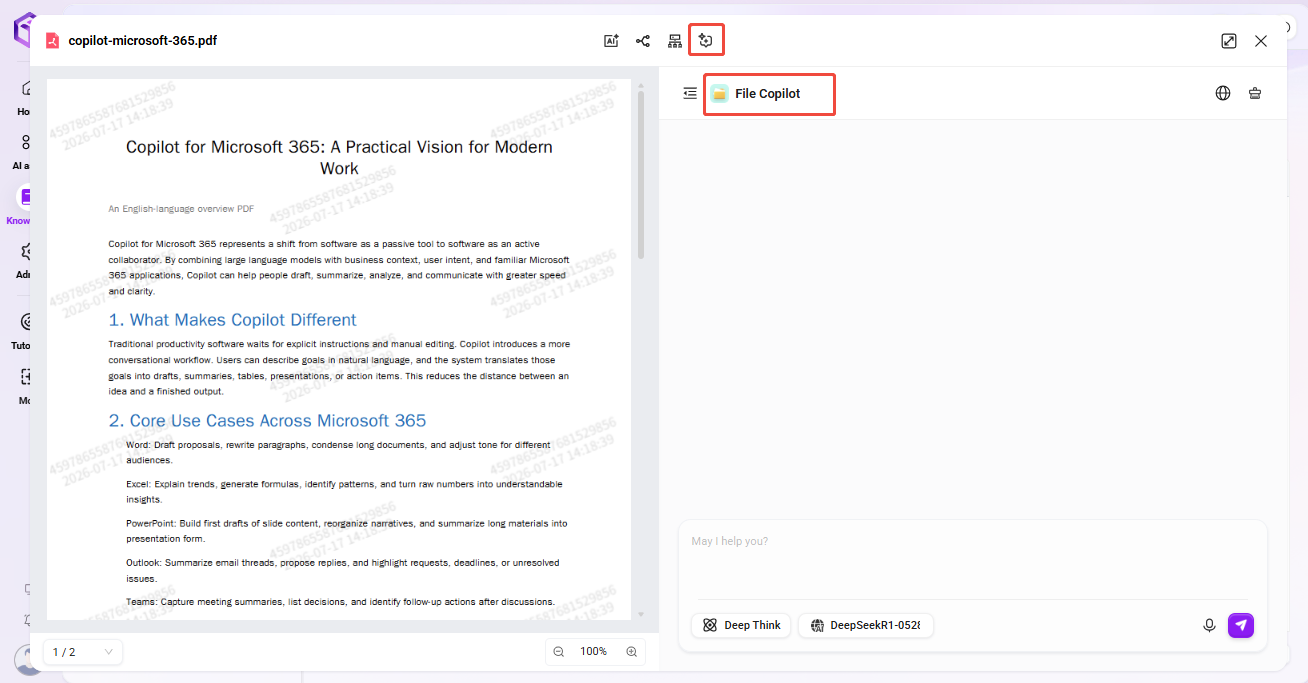Screen dimensions: 1308x683
Task: Open the DeepSeekR1-0528 model selector
Action: 866,625
